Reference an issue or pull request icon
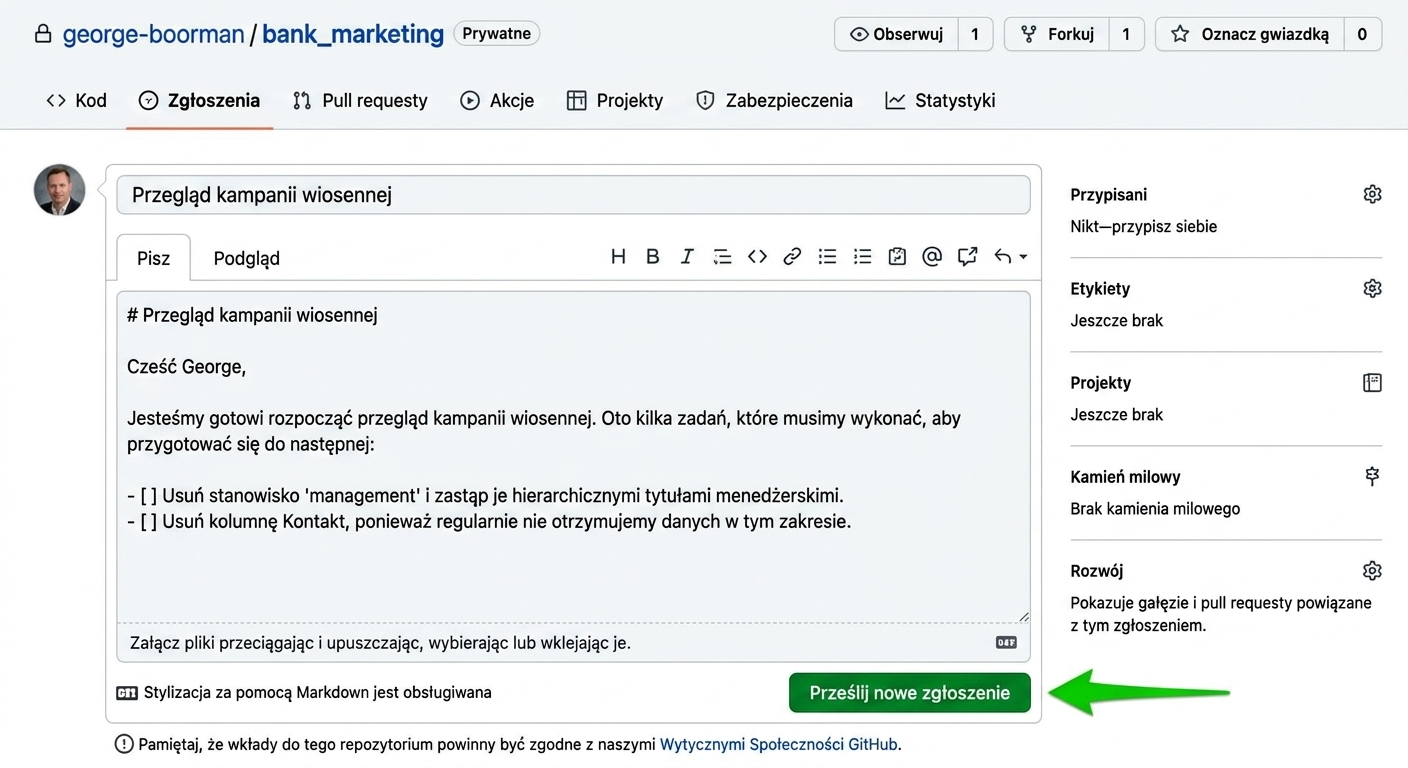The image size is (1408, 768). (x=967, y=257)
